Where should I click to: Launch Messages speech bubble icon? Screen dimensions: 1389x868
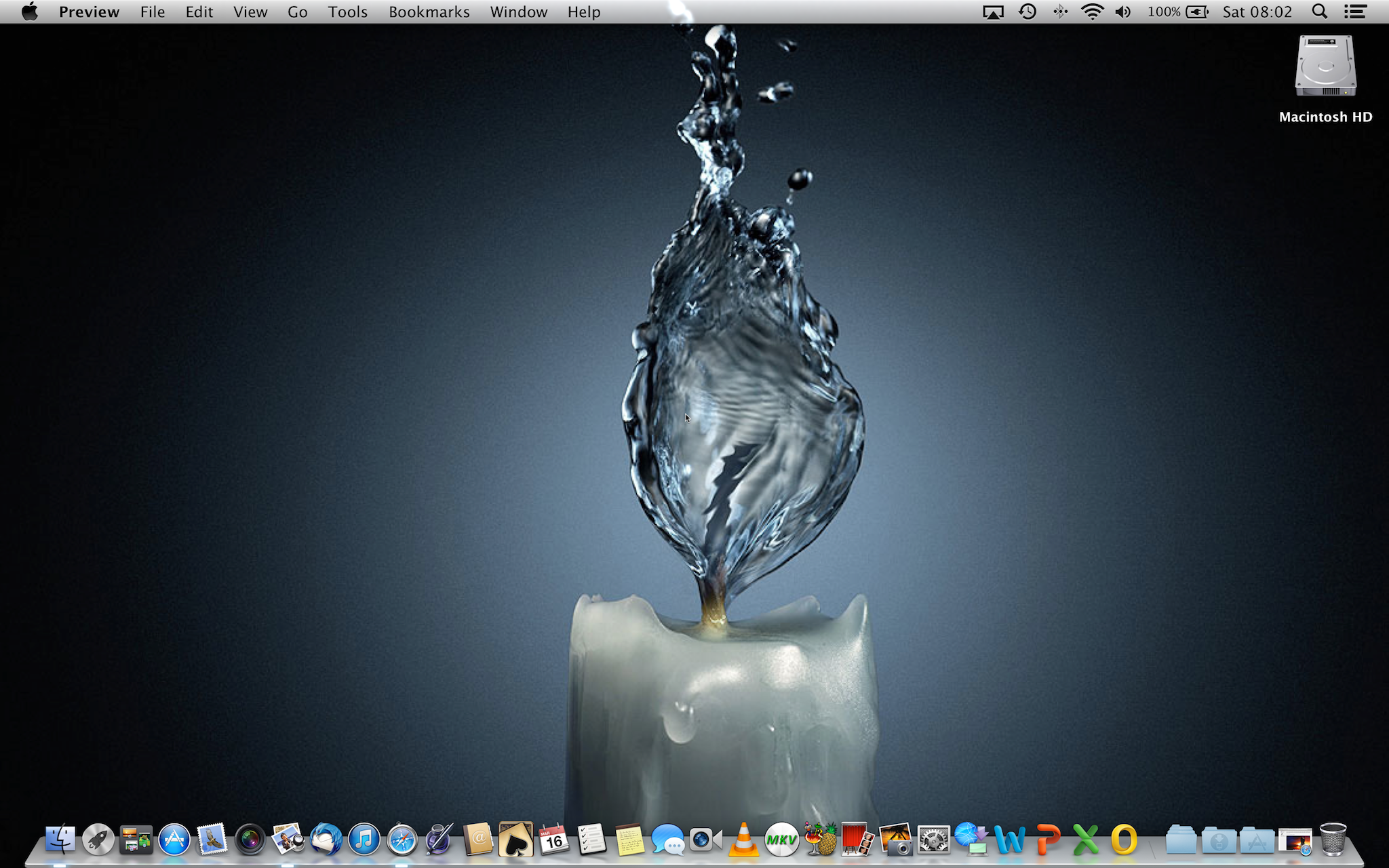667,840
